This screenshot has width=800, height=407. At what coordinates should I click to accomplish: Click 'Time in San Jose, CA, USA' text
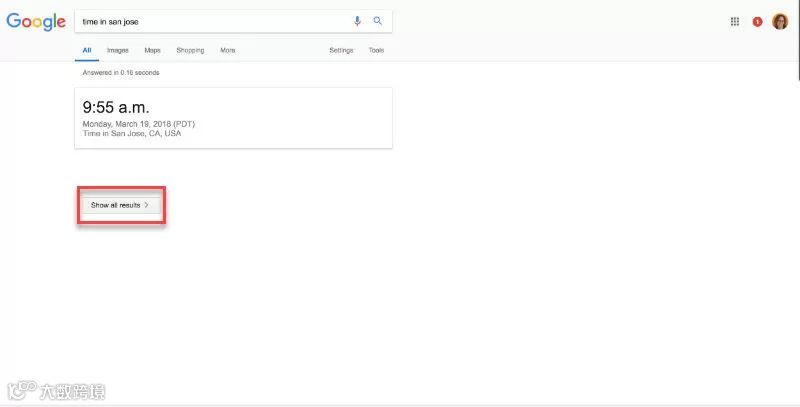tap(132, 133)
